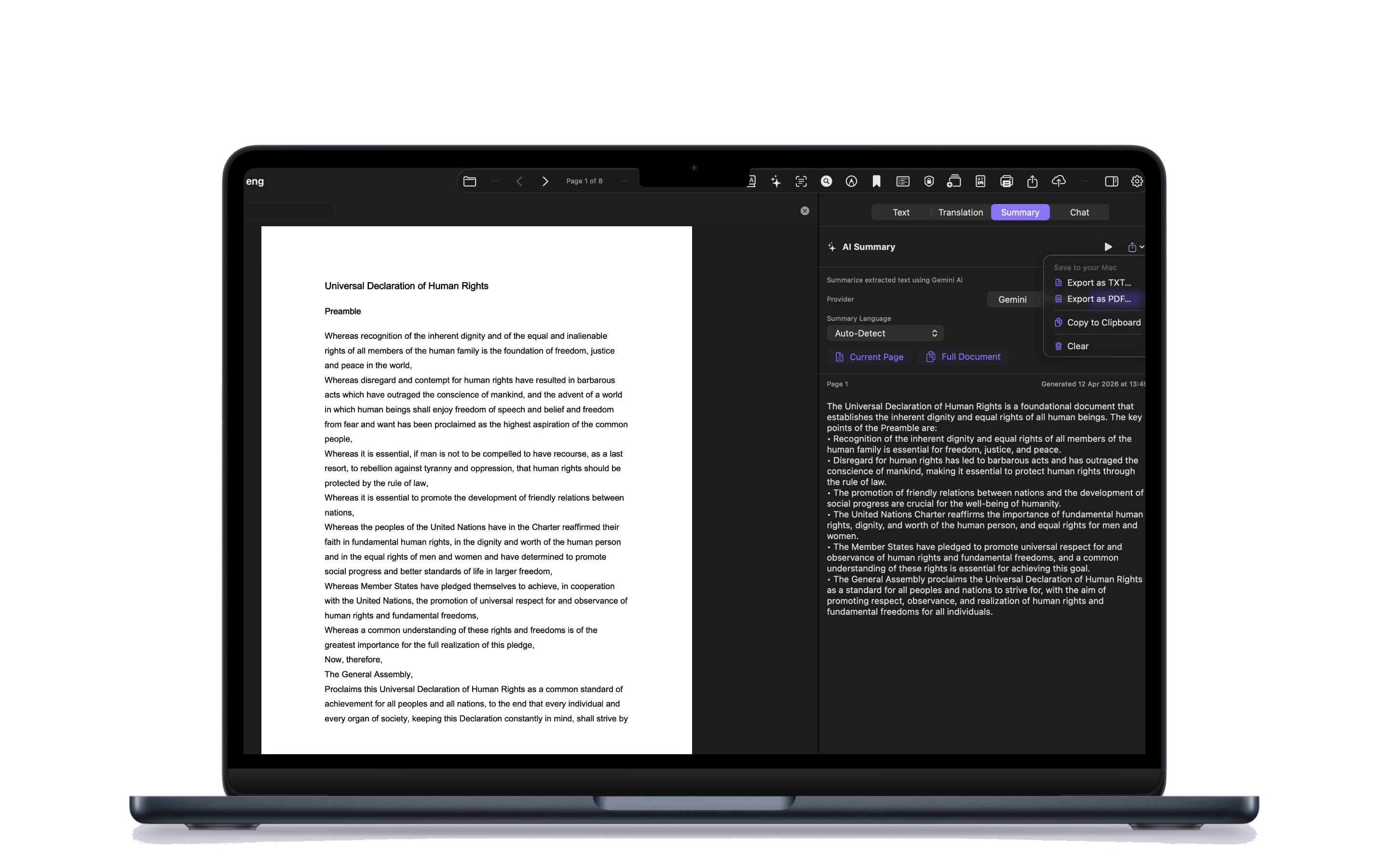Click 'Summarize extracted text using Gemini AI' description
The width and height of the screenshot is (1389, 868).
click(x=894, y=280)
